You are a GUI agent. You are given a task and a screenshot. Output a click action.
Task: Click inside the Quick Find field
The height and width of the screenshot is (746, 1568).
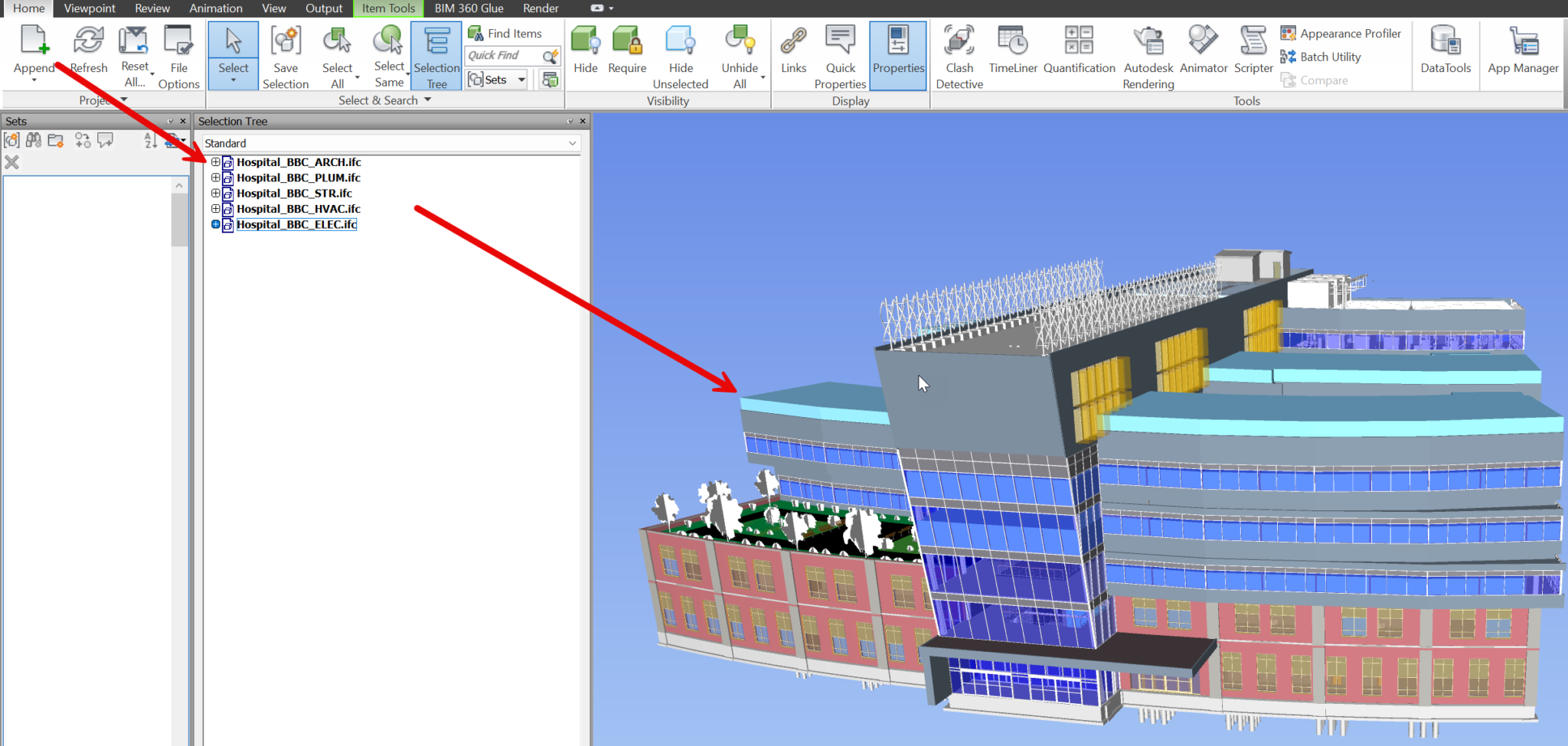coord(505,55)
